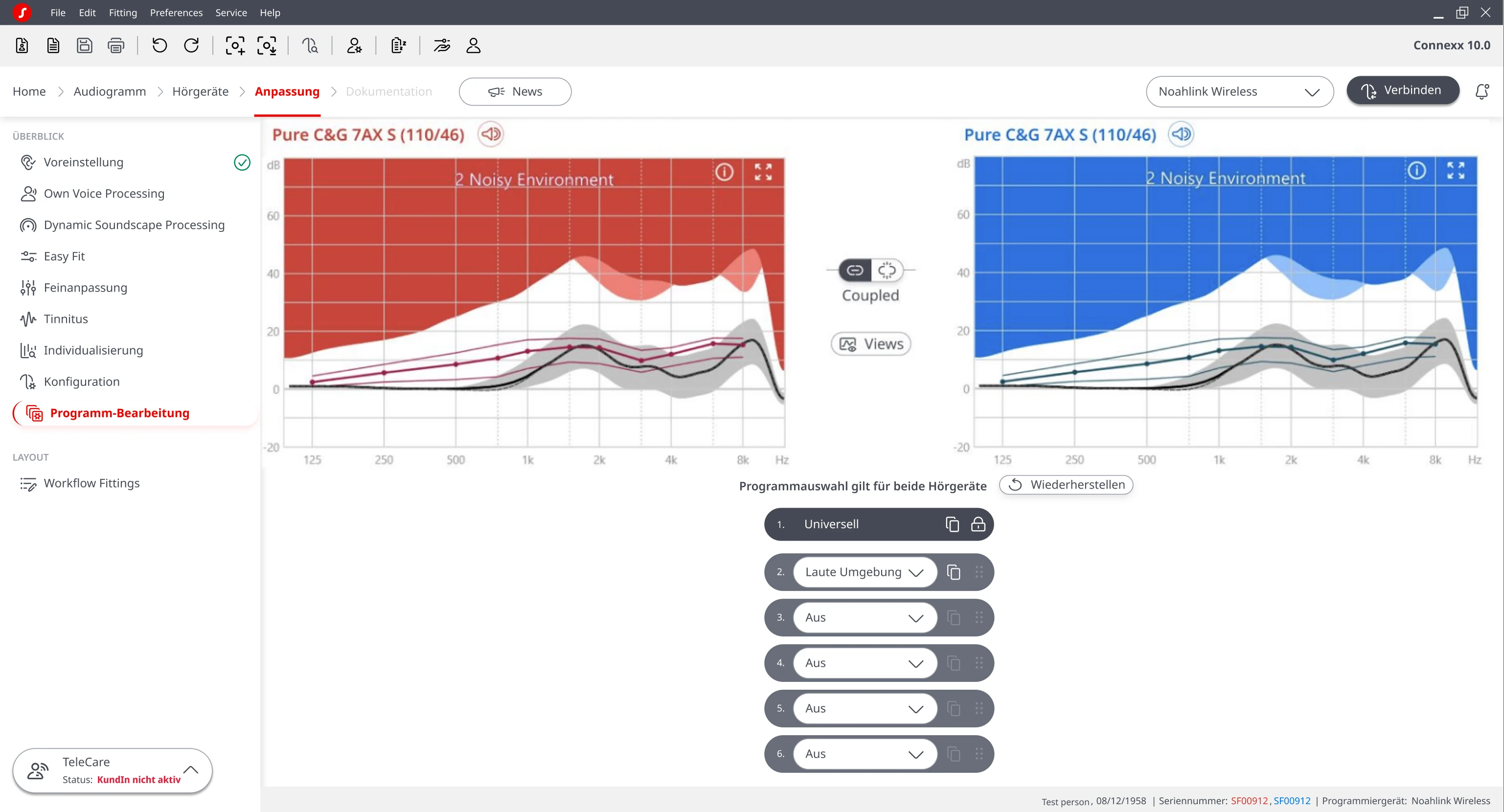1504x812 pixels.
Task: Click the read out hearing aids icon
Action: tap(267, 45)
